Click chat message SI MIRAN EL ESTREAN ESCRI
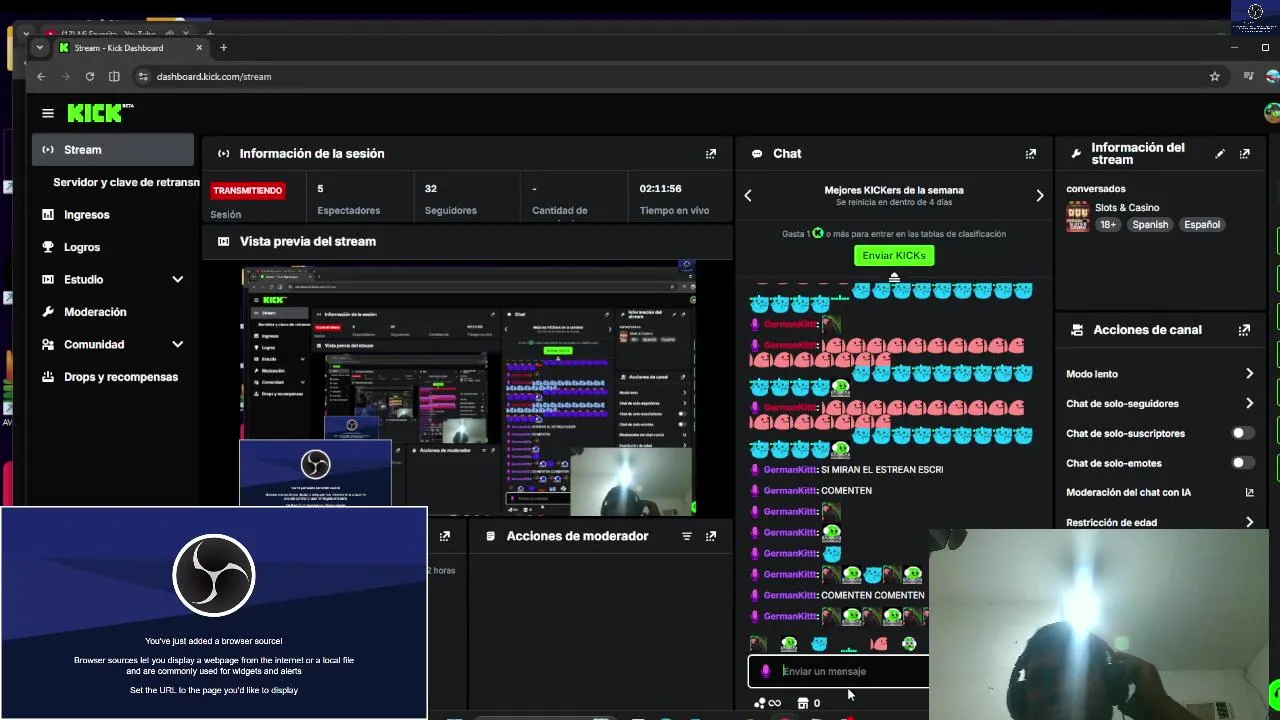 click(881, 469)
